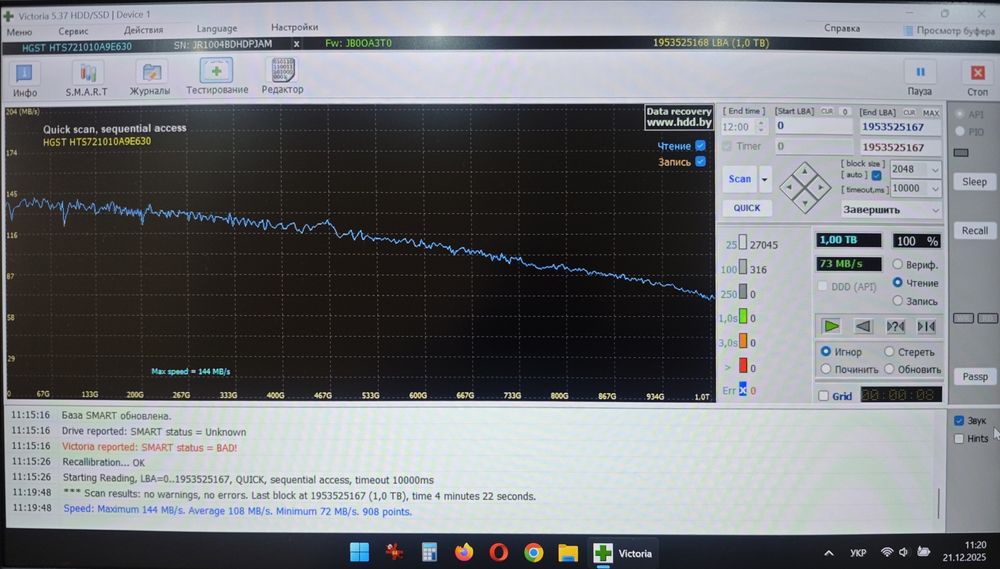1000x569 pixels.
Task: Click the reverse scan direction arrow icon
Action: click(863, 327)
